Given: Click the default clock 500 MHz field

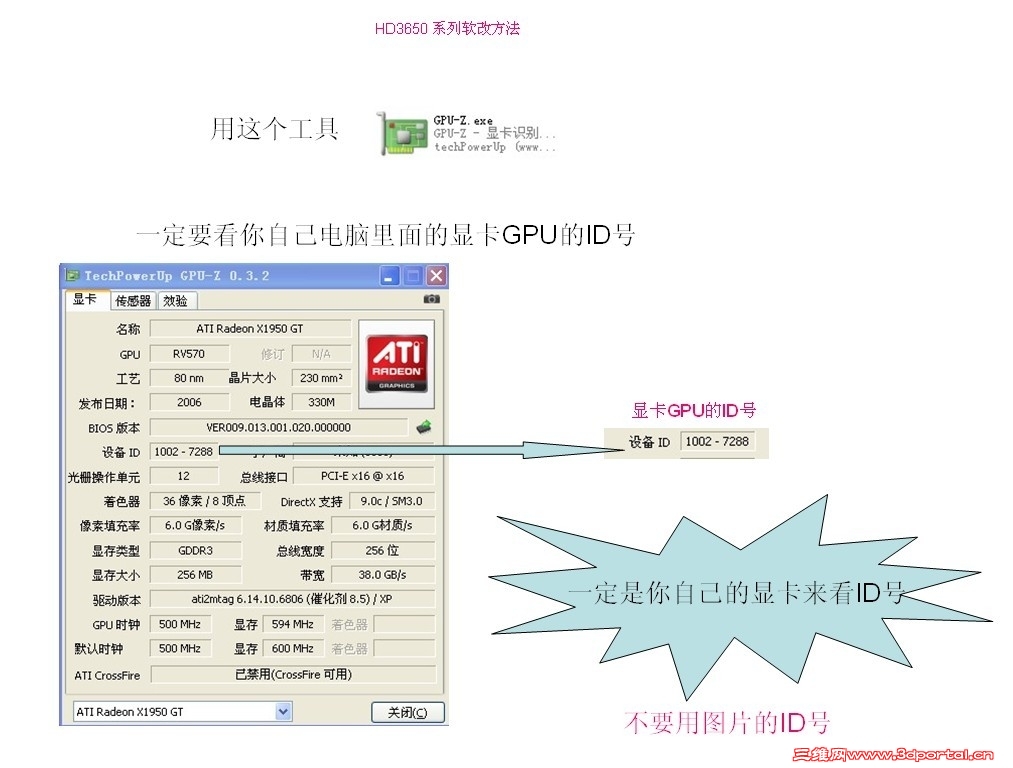Looking at the screenshot, I should point(180,648).
